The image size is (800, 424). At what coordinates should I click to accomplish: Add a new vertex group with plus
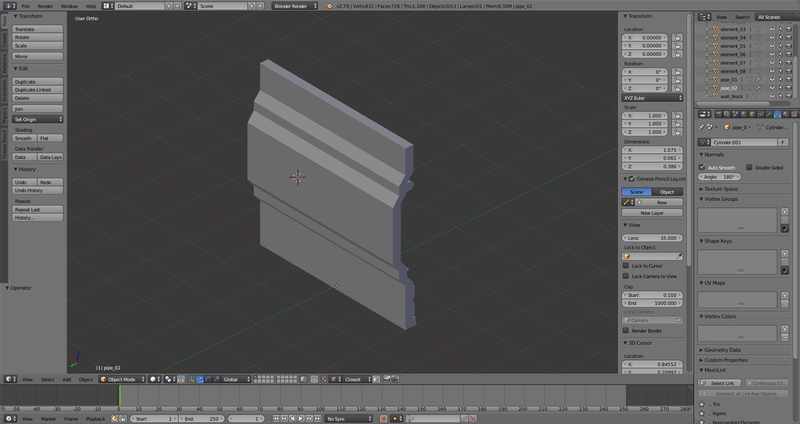(785, 211)
